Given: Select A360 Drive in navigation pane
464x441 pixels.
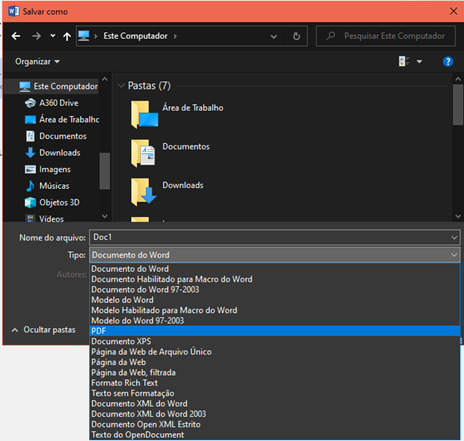Looking at the screenshot, I should click(51, 103).
